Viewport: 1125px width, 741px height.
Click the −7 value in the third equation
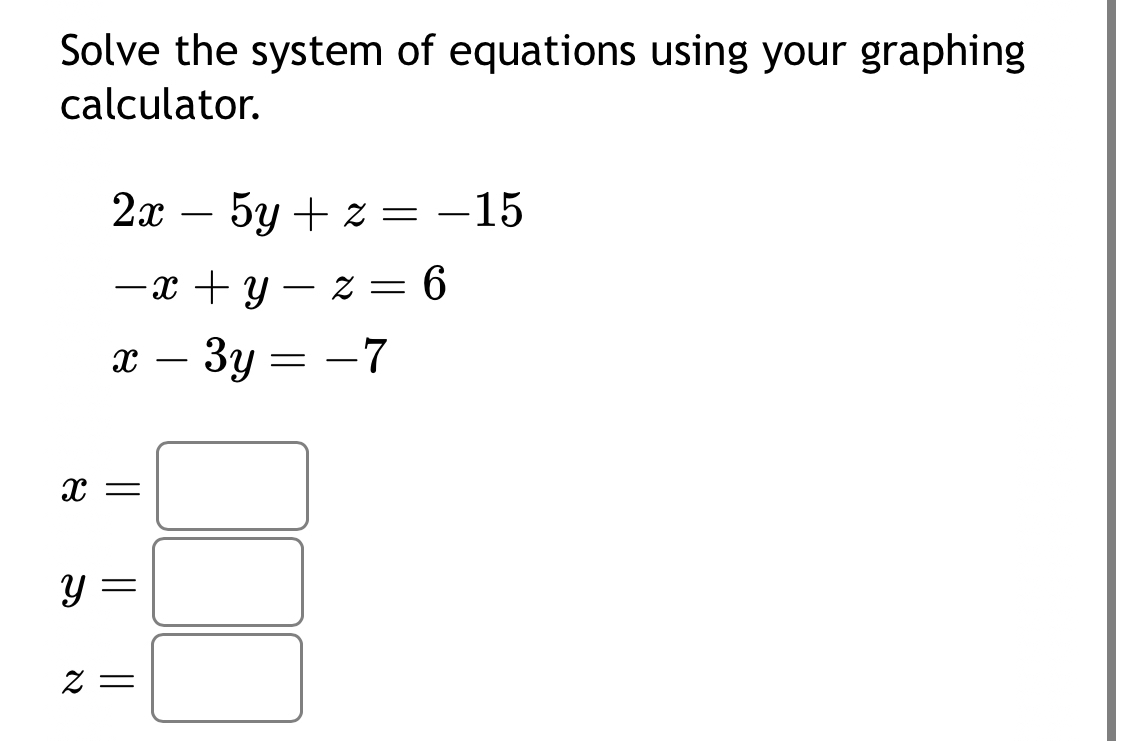pyautogui.click(x=358, y=357)
